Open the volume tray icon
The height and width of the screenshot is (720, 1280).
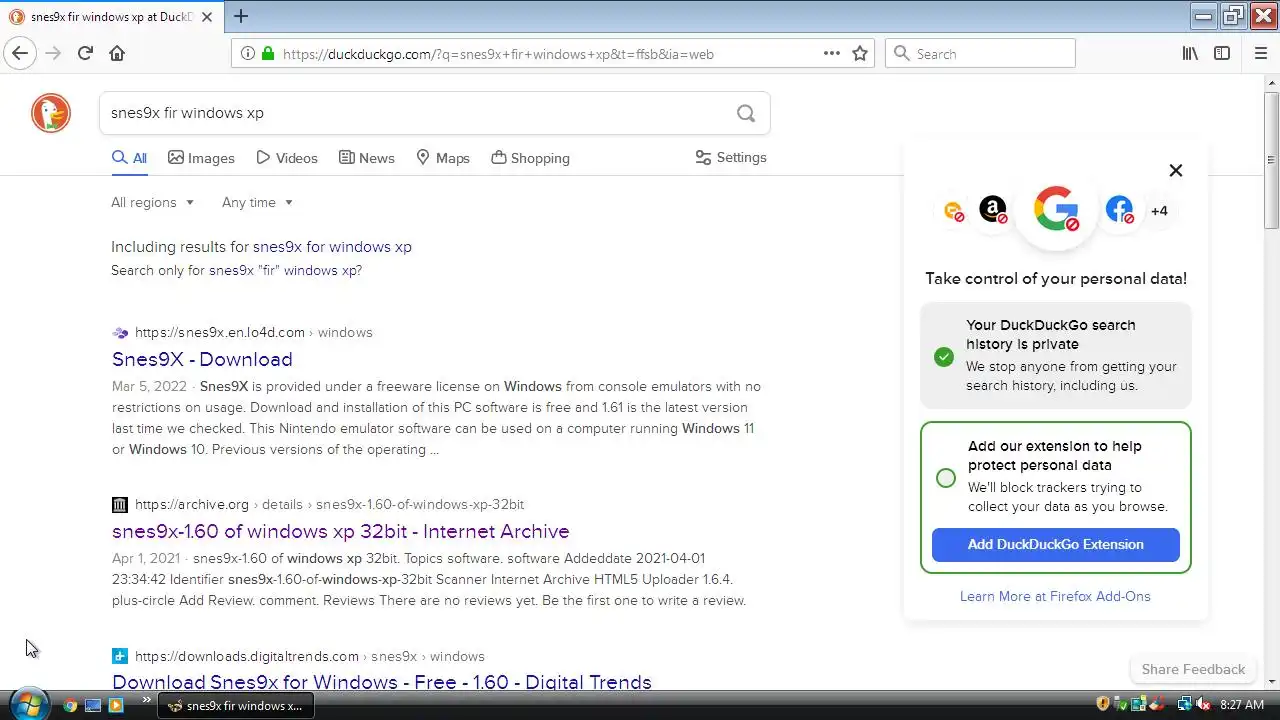click(x=1202, y=705)
